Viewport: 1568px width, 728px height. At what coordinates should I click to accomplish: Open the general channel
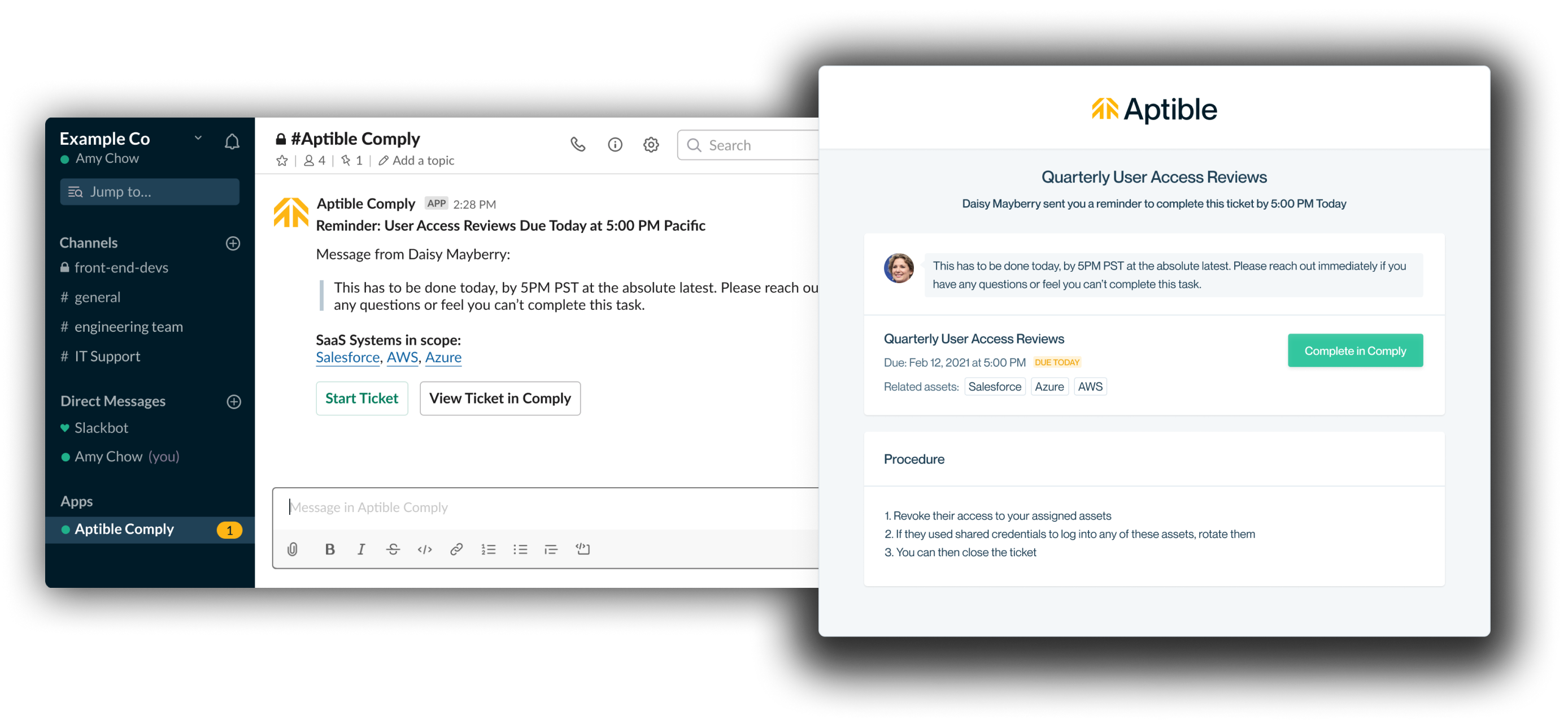point(97,297)
